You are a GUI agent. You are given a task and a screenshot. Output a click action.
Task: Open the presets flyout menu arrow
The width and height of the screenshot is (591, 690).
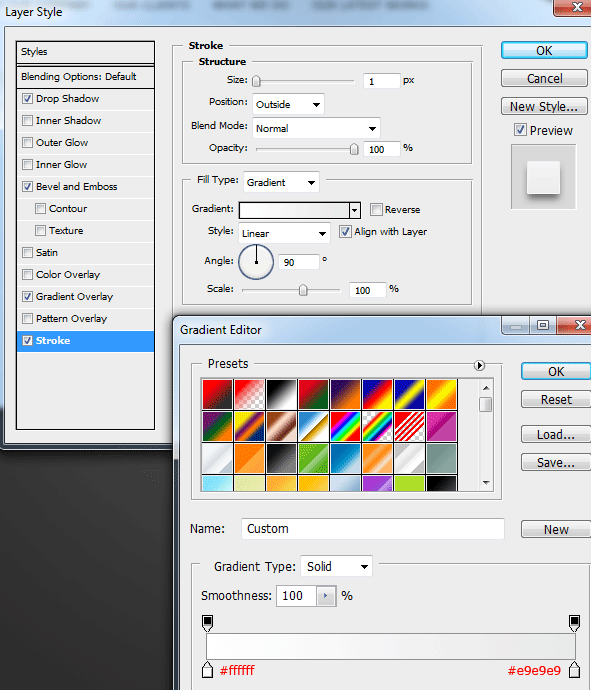point(479,365)
